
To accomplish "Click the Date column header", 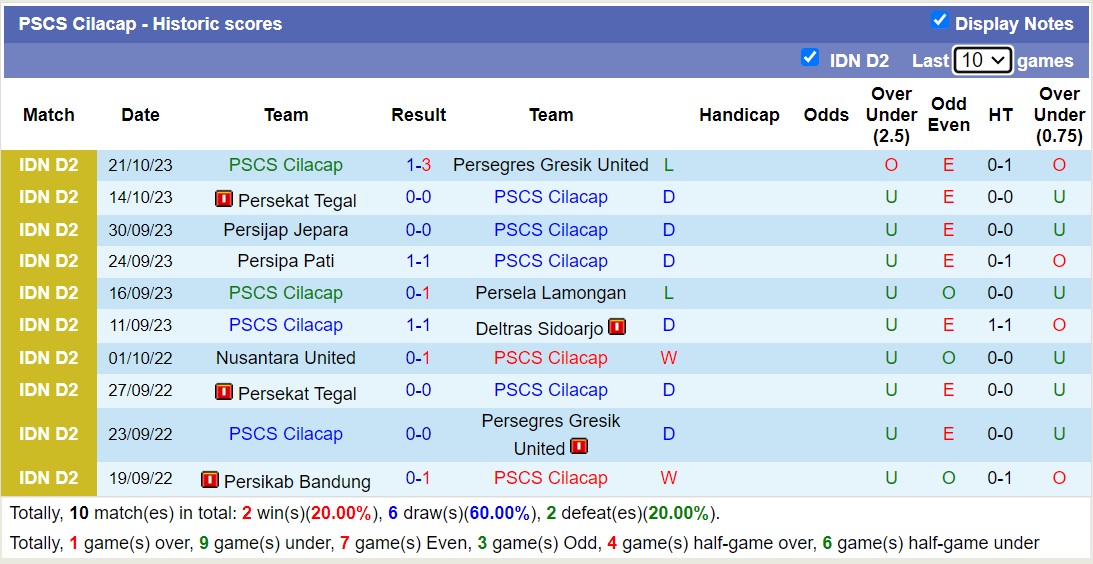I will coord(140,115).
